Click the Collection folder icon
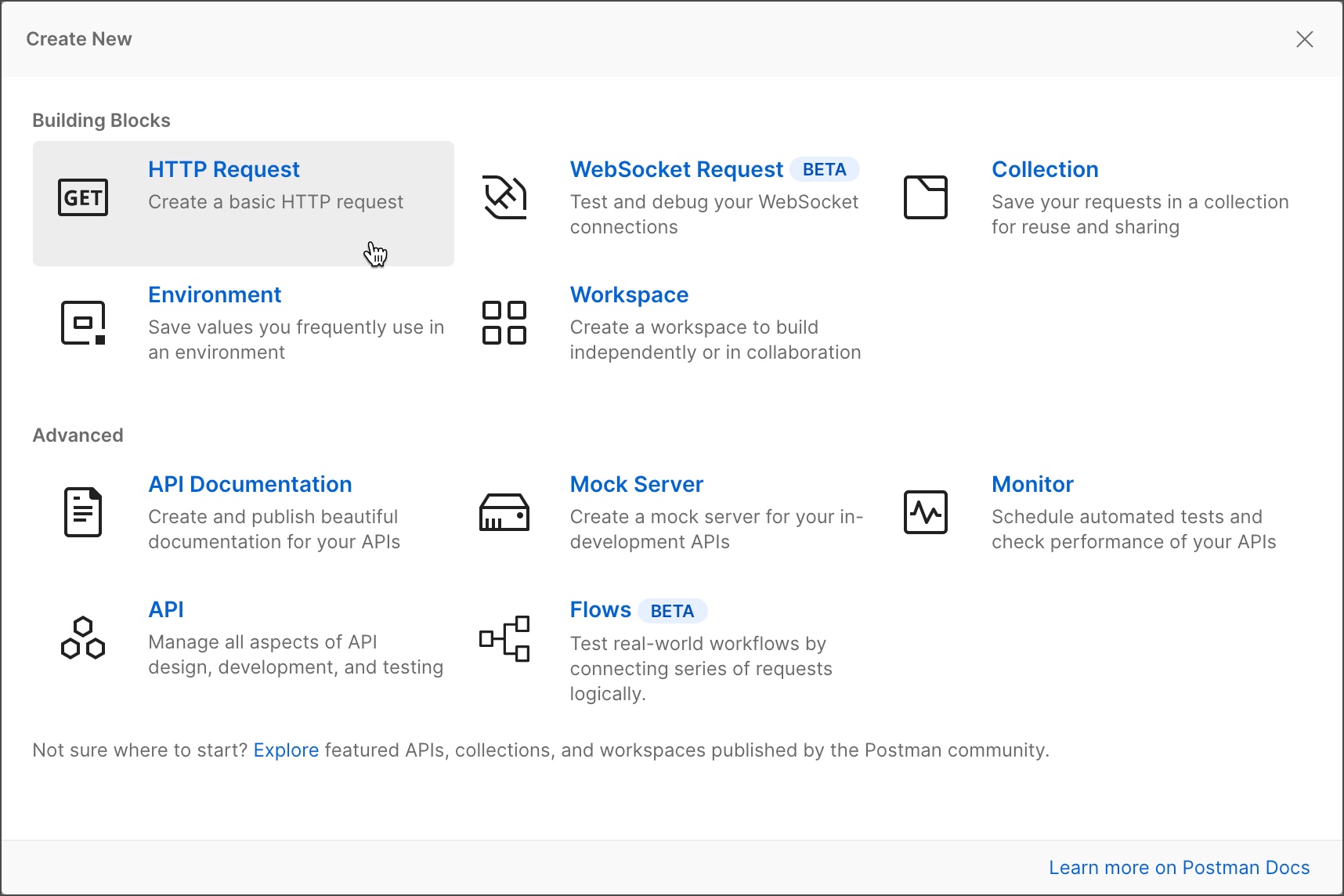The width and height of the screenshot is (1344, 896). click(x=926, y=197)
